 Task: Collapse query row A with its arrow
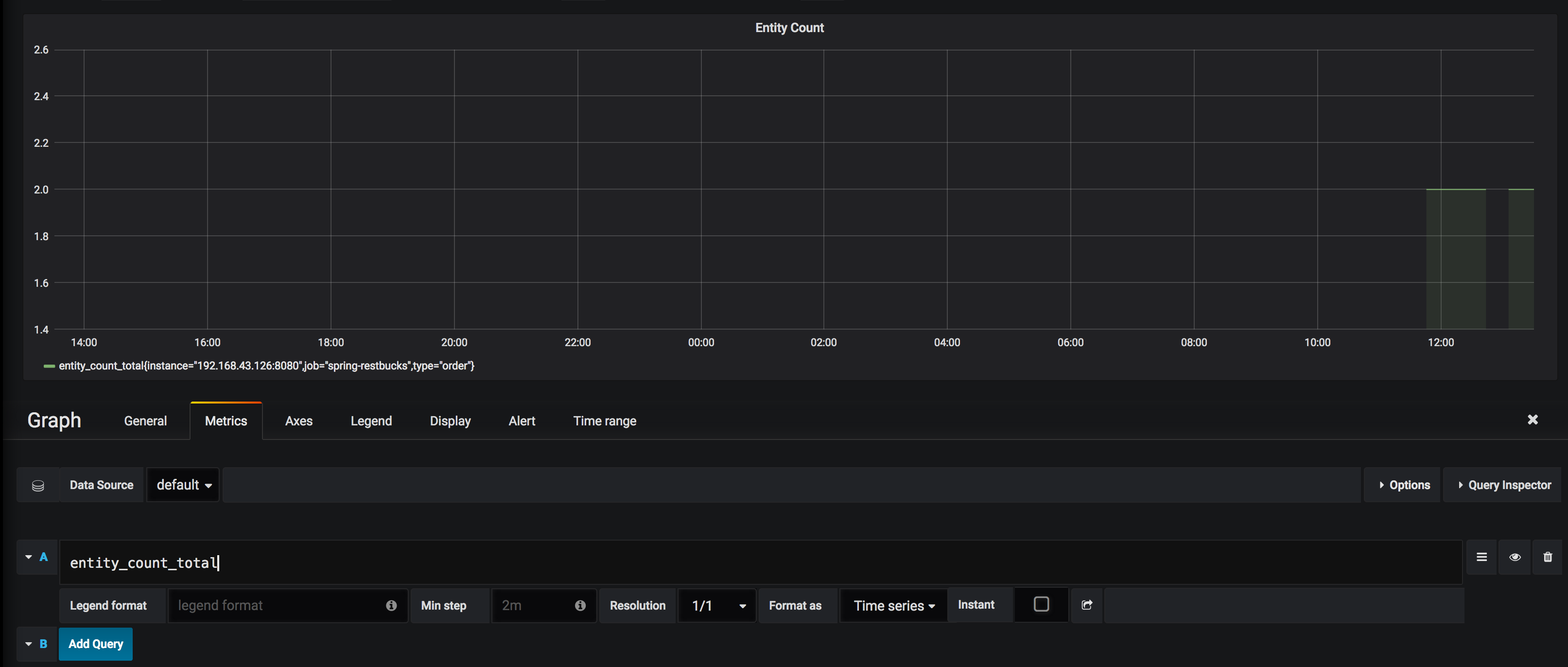tap(28, 557)
